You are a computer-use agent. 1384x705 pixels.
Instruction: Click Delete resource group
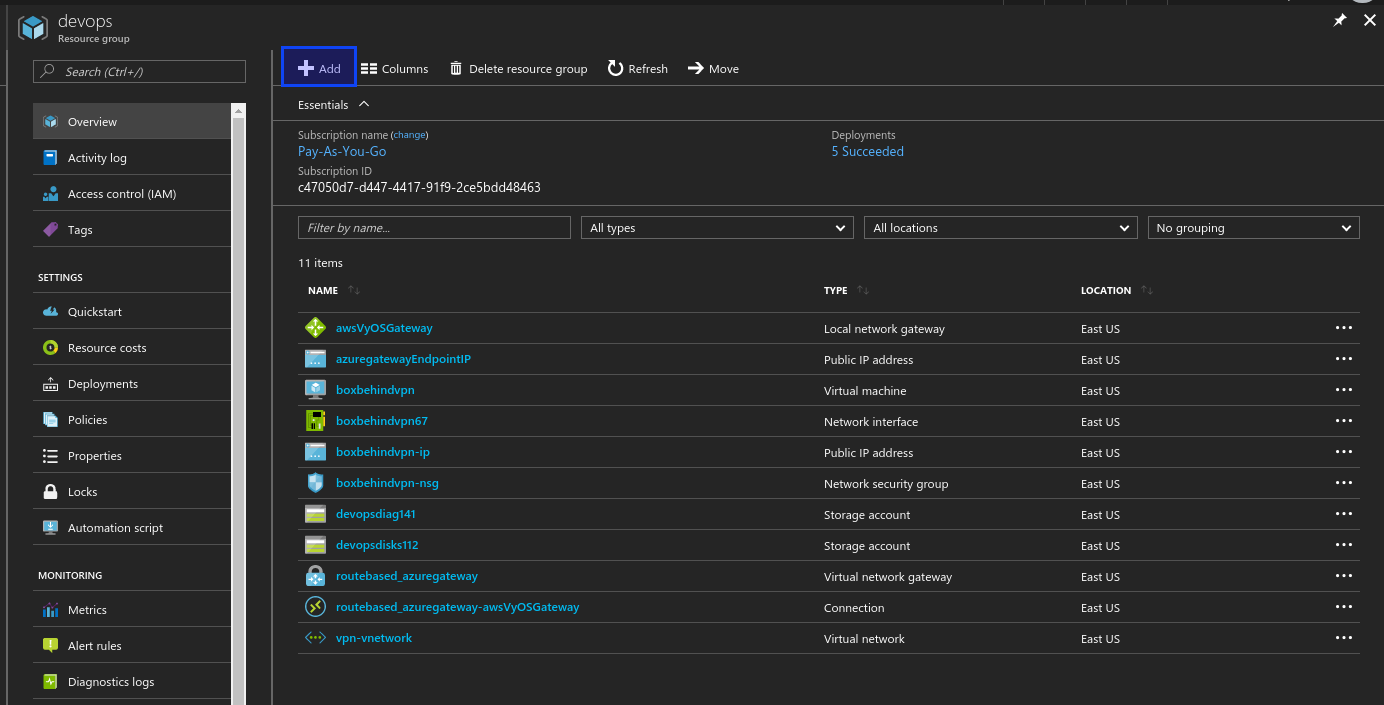(x=518, y=69)
